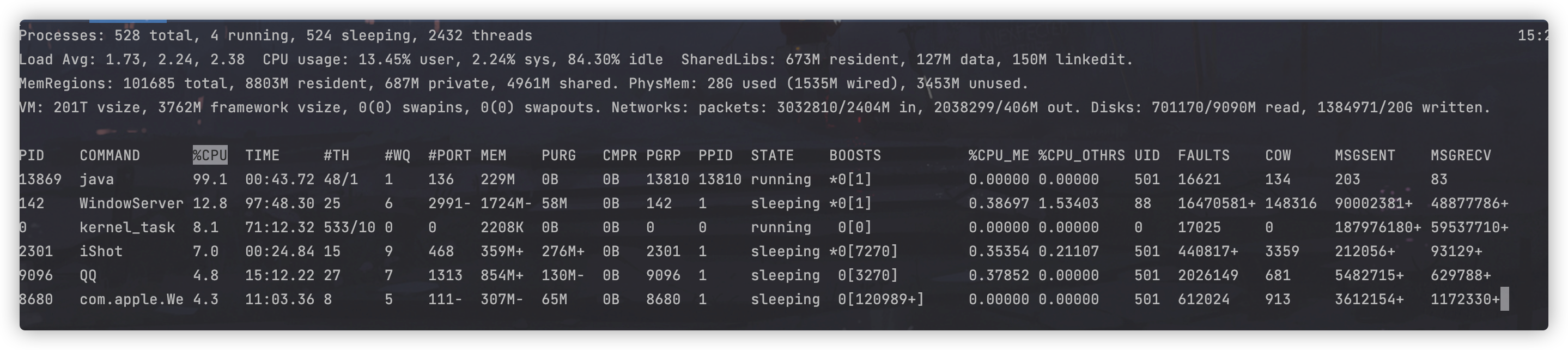Viewport: 1568px width, 350px height.
Task: Click the highlighted %CPU column header
Action: (210, 155)
